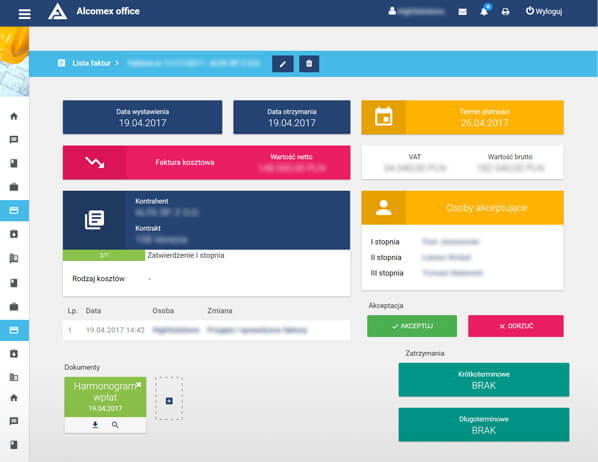Screen dimensions: 598x462
Task: Remove Harmonogram wpłat with X icon
Action: (x=139, y=384)
